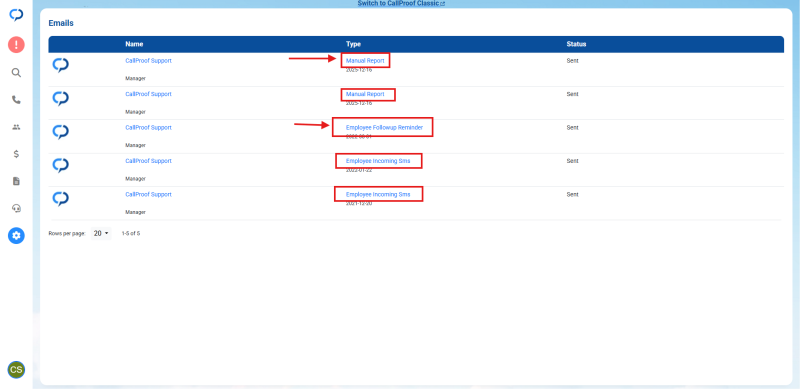Open the second Manual Report email link
800x389 pixels.
point(365,94)
